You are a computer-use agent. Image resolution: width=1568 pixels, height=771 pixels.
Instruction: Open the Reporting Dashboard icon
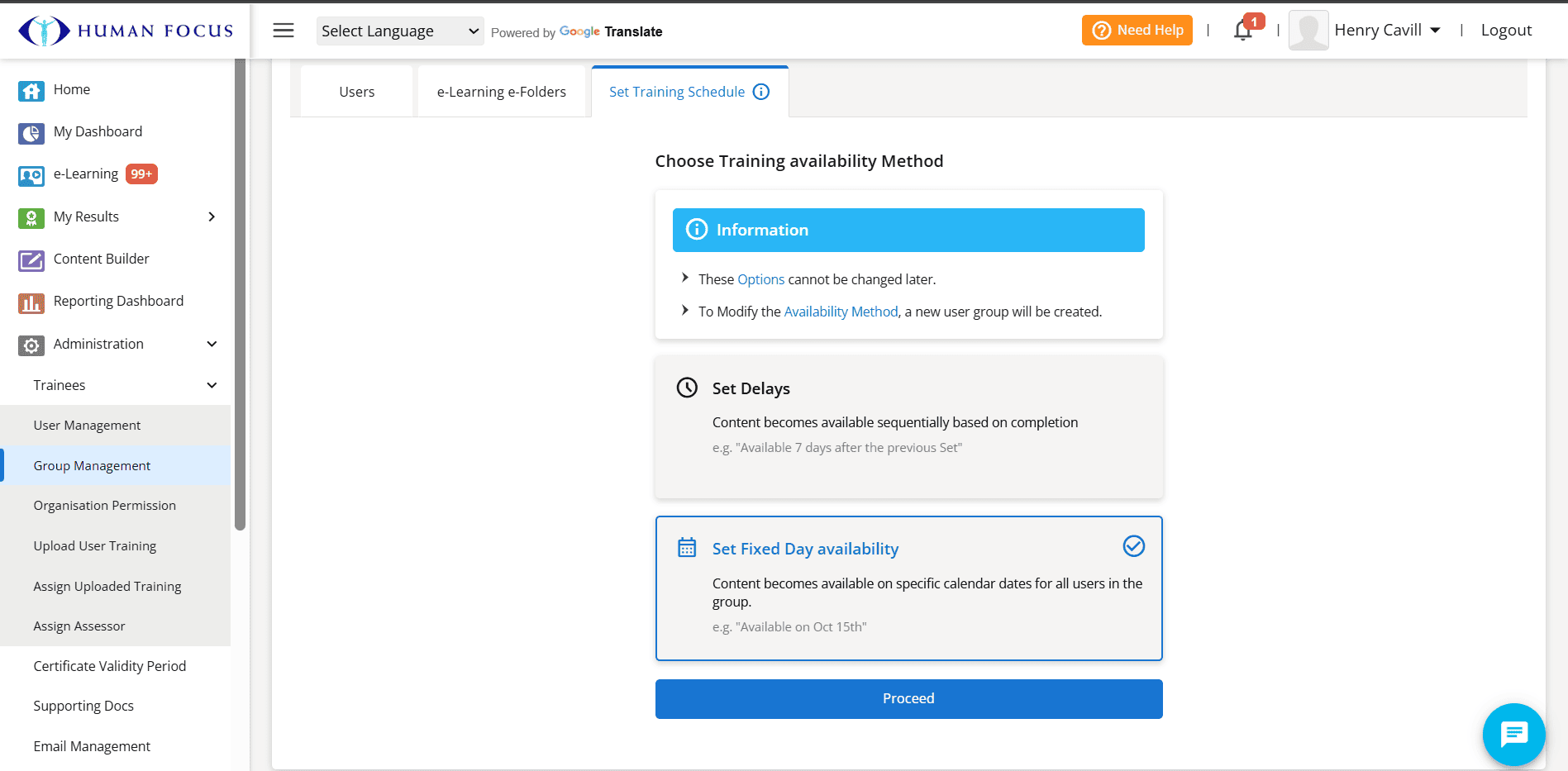(x=31, y=302)
